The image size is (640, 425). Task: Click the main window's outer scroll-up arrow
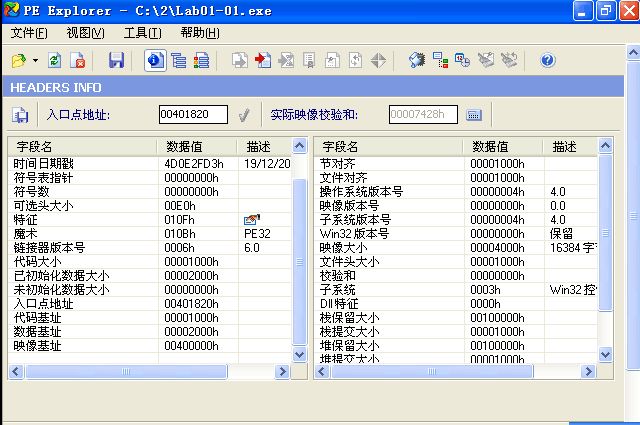pyautogui.click(x=633, y=53)
